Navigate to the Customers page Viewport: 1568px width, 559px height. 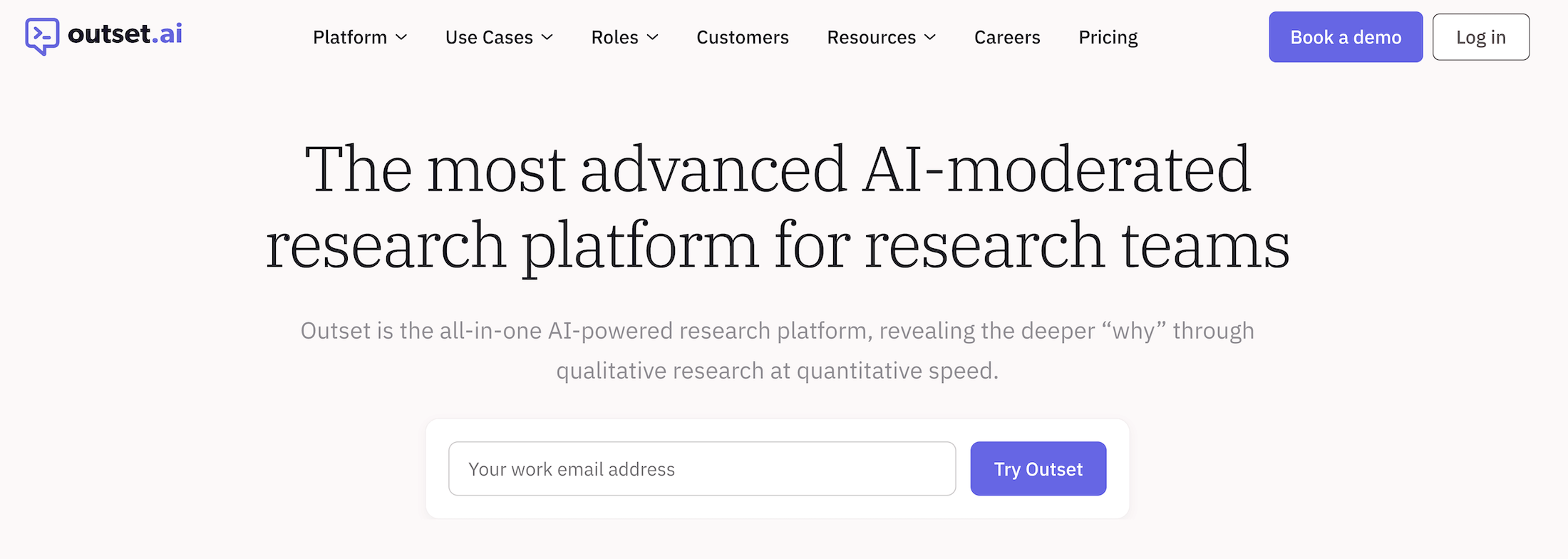point(743,37)
